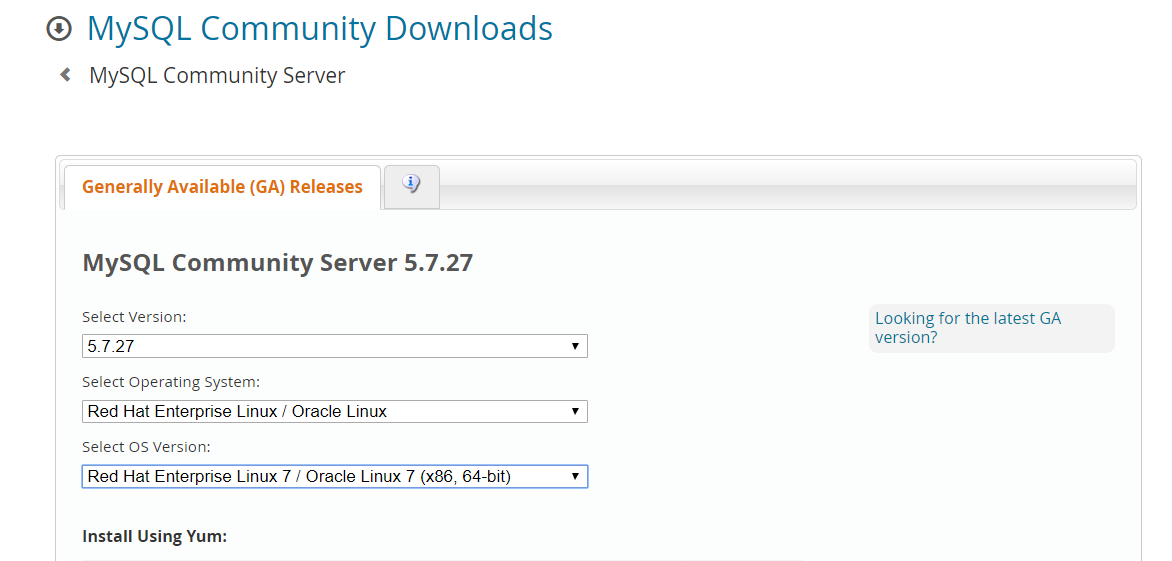Open the Select Version dropdown showing 5.7.27
This screenshot has width=1172, height=561.
335,346
